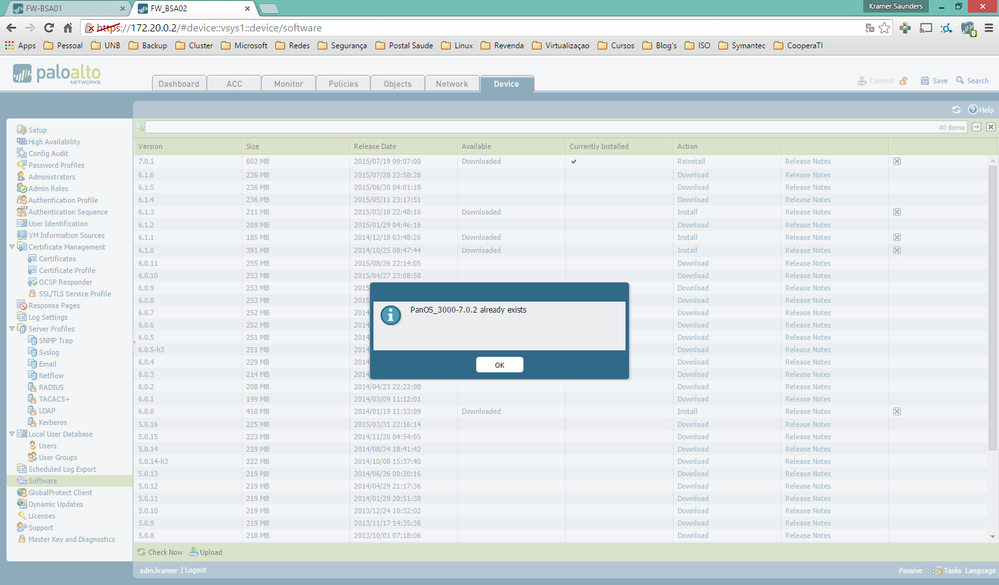The height and width of the screenshot is (585, 999).
Task: Collapse the Certificate Management tree node
Action: pos(12,247)
